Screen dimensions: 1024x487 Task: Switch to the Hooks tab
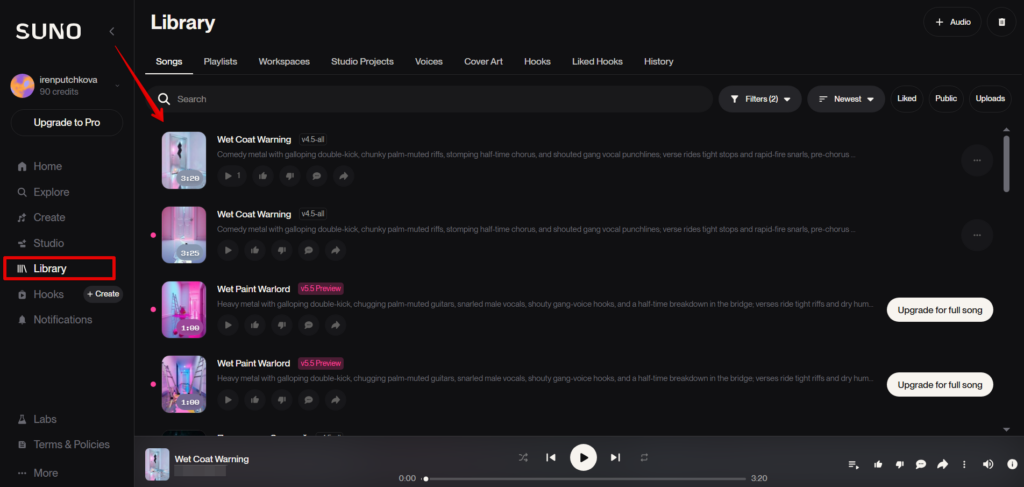click(x=537, y=61)
